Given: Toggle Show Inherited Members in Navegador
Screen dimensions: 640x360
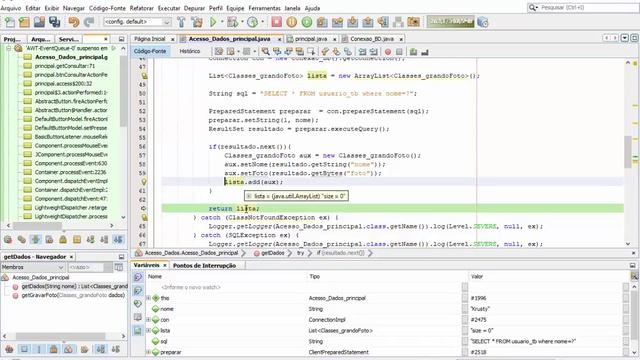Looking at the screenshot, I should tap(9, 349).
